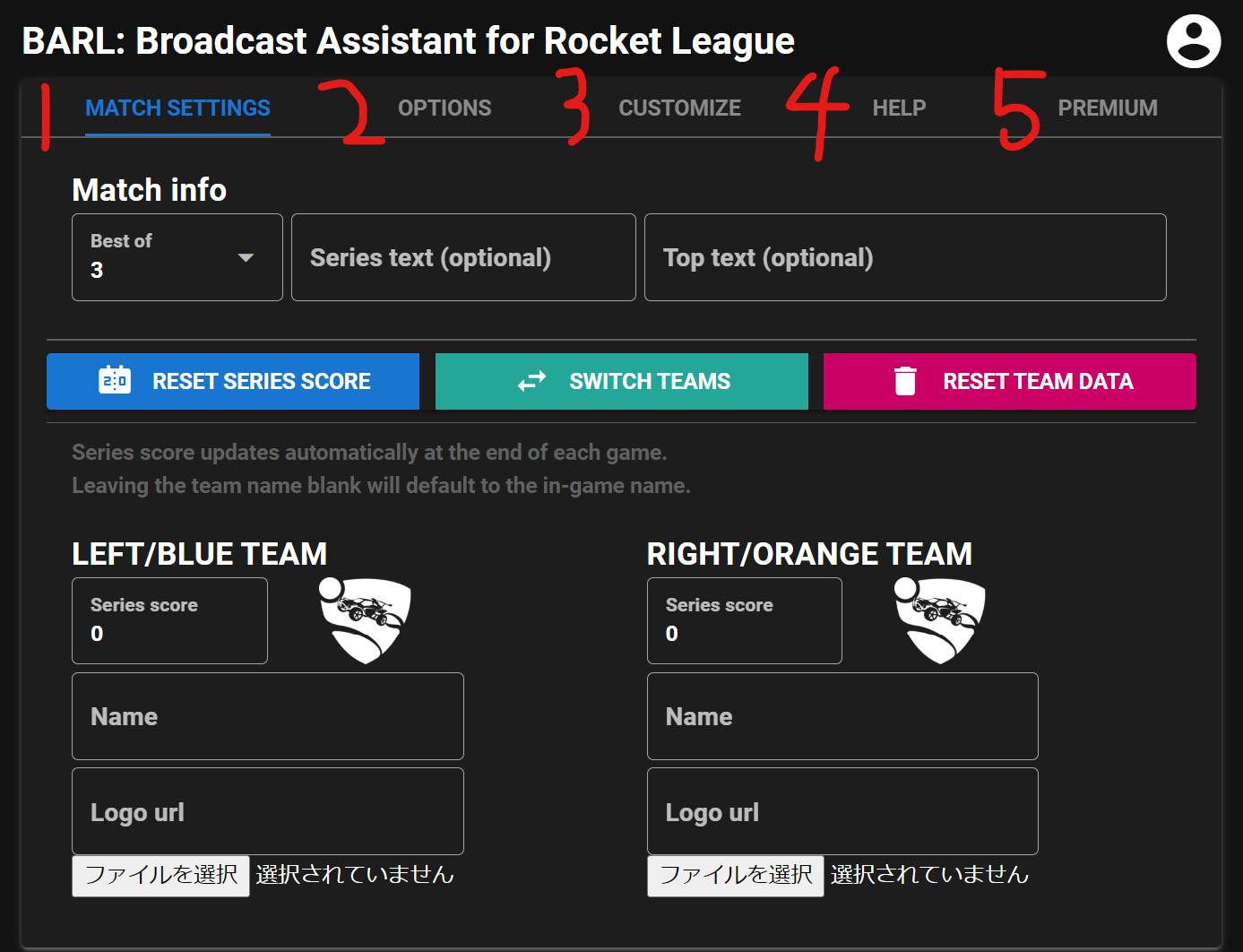Select the Premium tab
The height and width of the screenshot is (952, 1243).
[1107, 108]
